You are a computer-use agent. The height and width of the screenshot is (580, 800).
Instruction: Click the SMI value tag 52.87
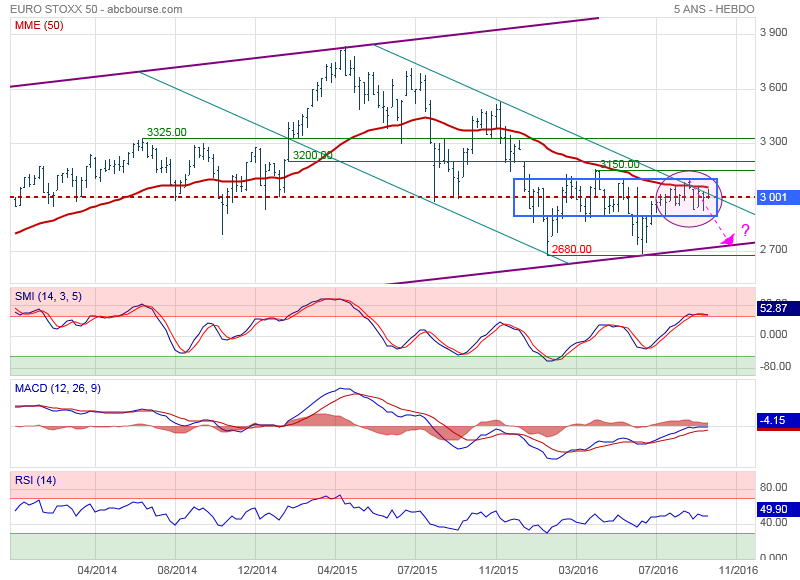(778, 308)
